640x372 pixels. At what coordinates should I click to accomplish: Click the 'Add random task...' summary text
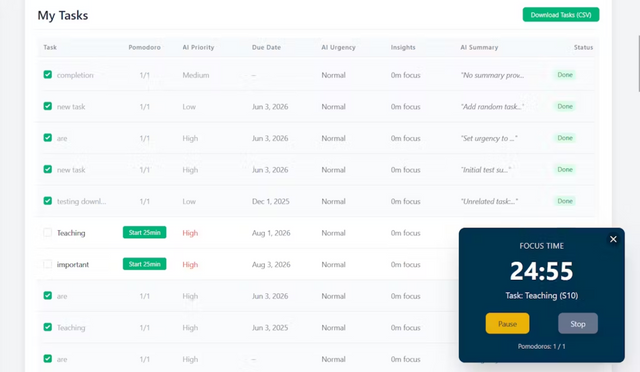(x=492, y=107)
